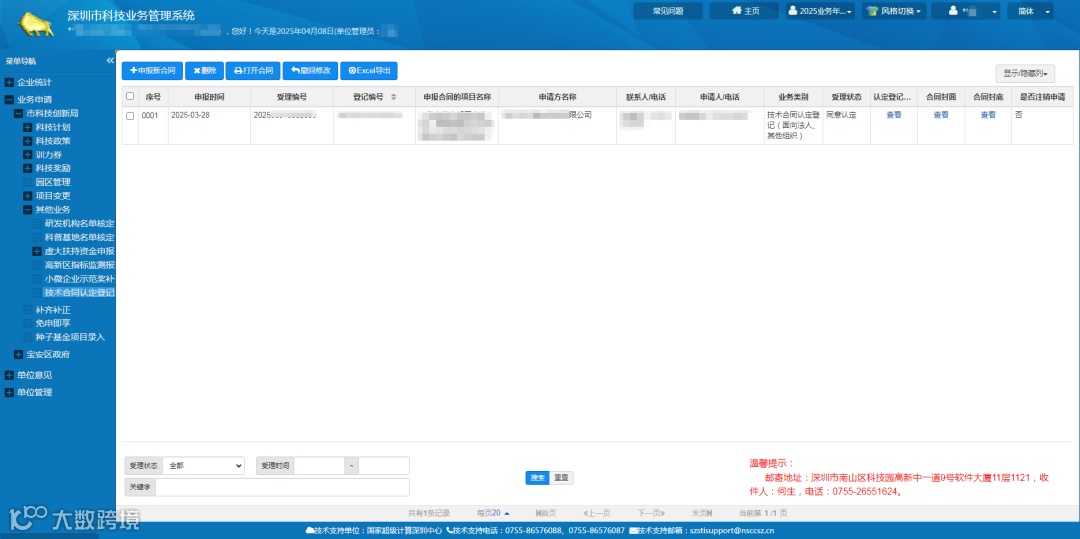Image resolution: width=1080 pixels, height=539 pixels.
Task: Click the 删除 button with X icon
Action: 205,70
